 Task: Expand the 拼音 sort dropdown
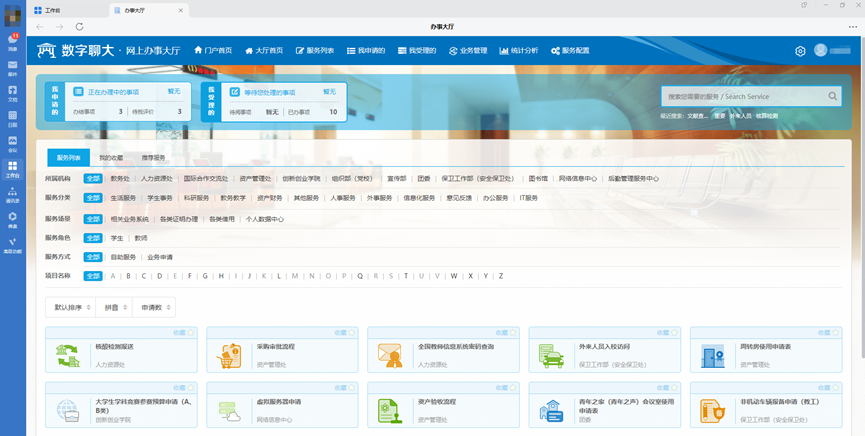click(x=115, y=307)
